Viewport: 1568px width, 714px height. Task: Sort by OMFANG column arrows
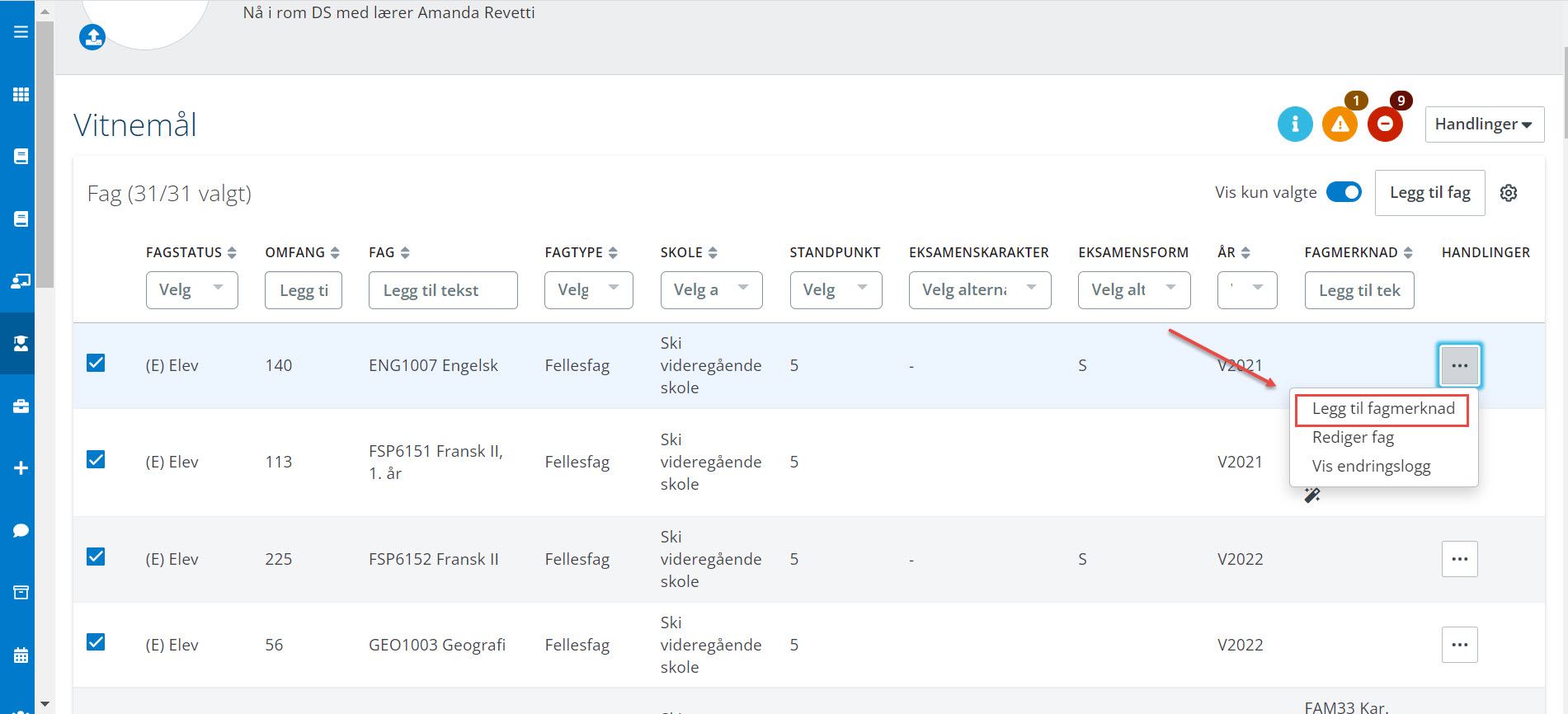coord(335,252)
